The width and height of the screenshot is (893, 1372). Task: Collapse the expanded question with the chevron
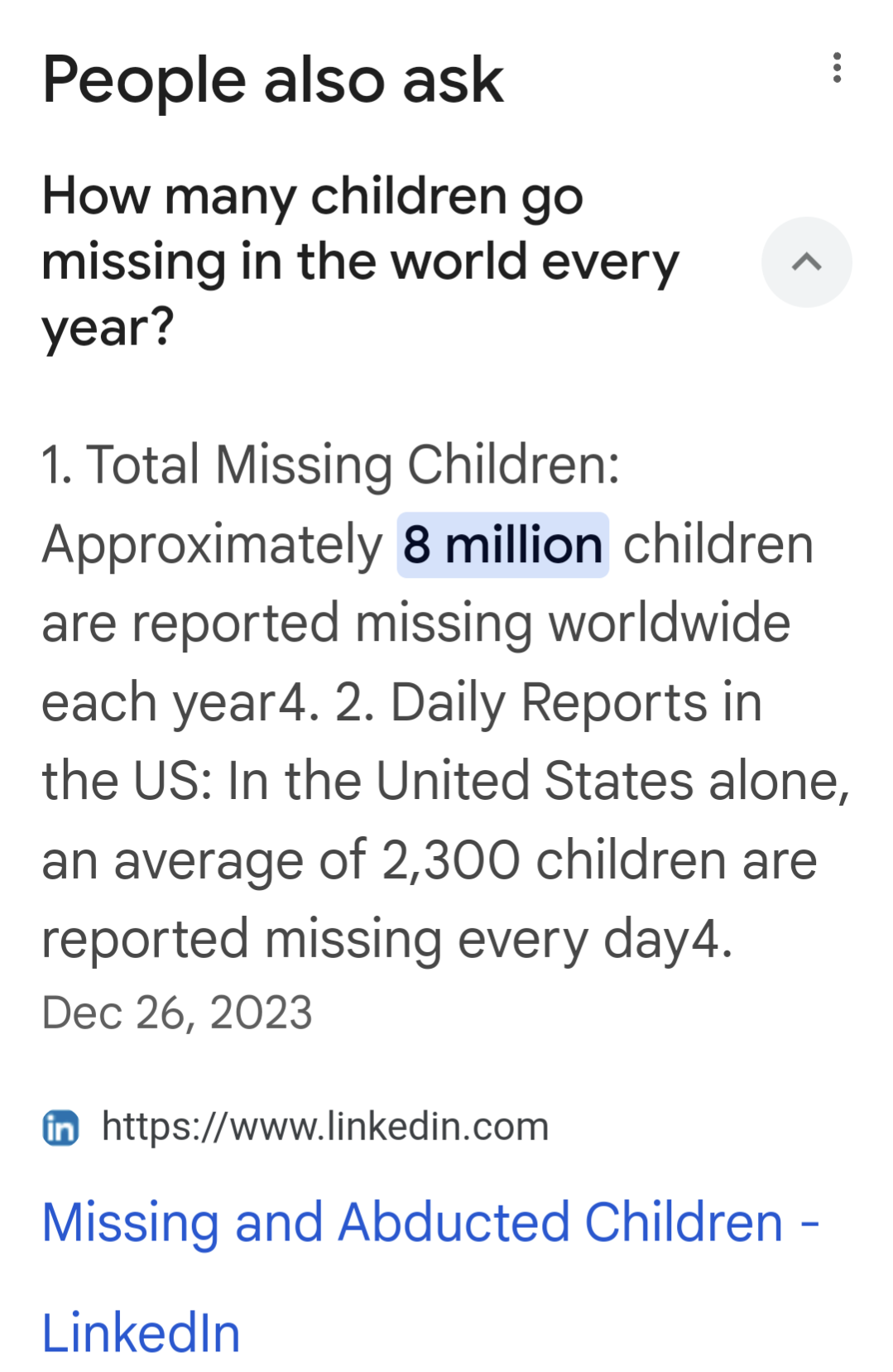[x=806, y=262]
